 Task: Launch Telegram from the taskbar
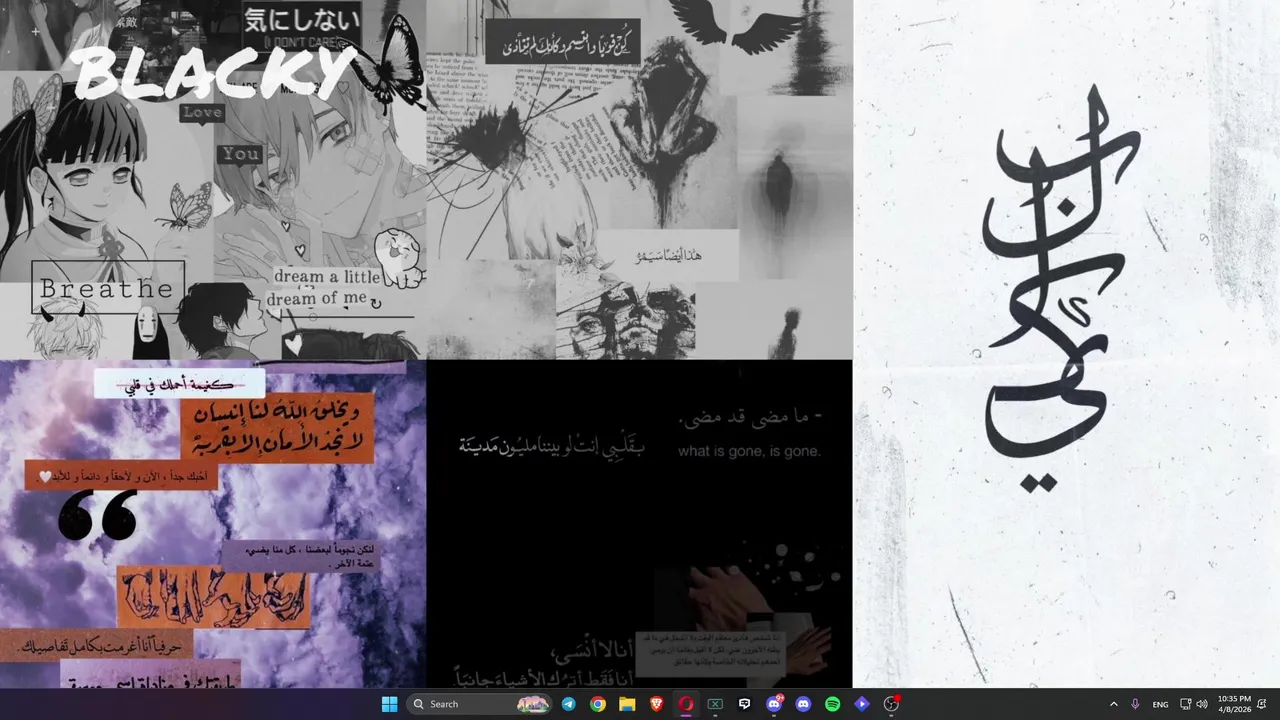pyautogui.click(x=568, y=704)
